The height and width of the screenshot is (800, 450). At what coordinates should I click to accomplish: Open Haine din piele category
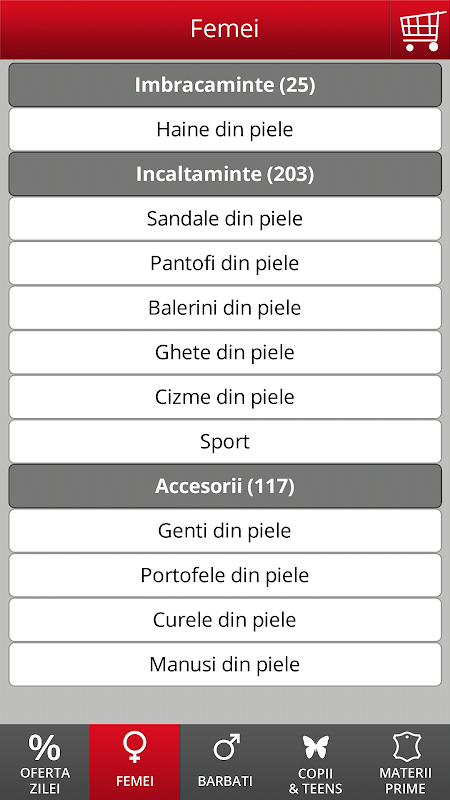[x=225, y=130]
